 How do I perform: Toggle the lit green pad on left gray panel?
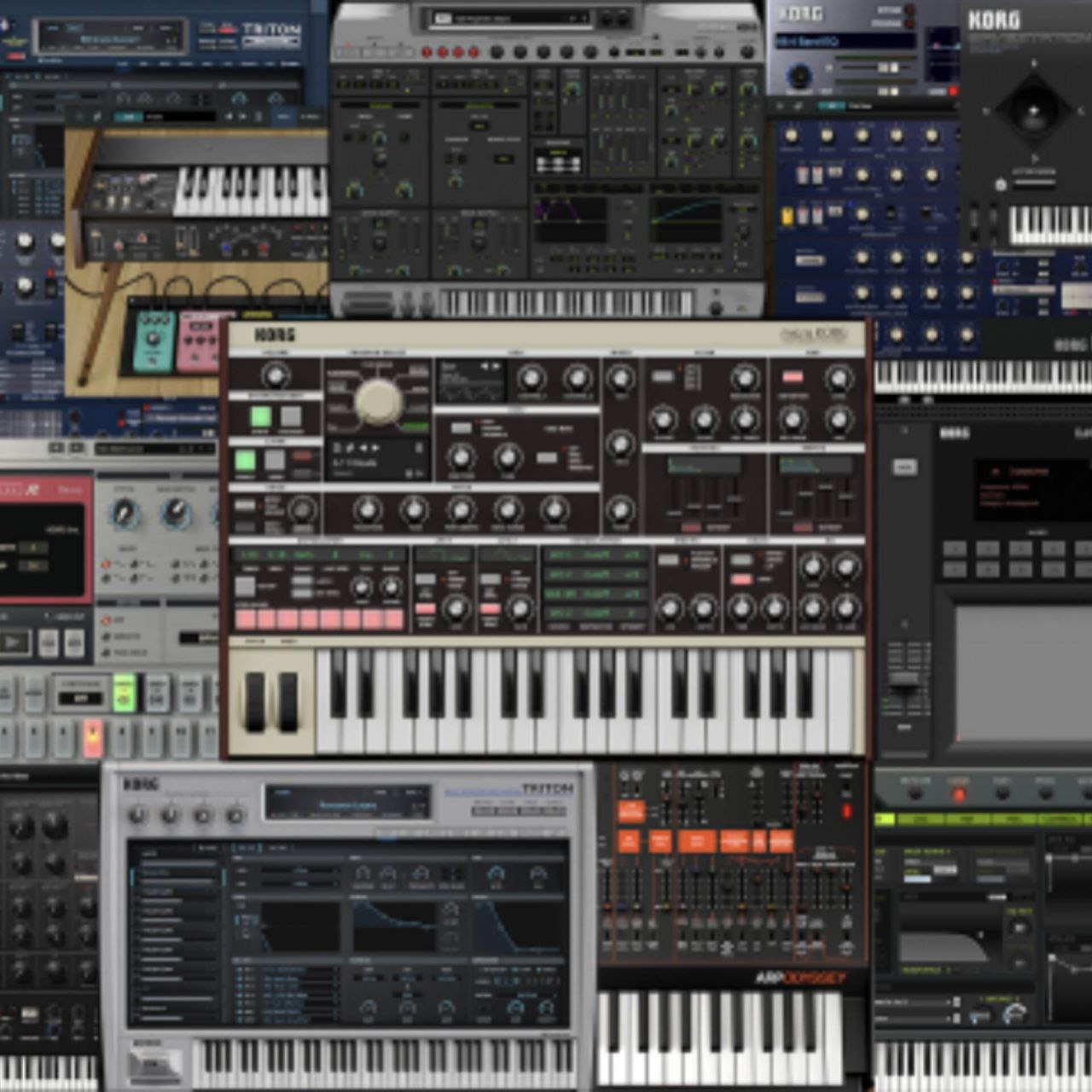125,693
